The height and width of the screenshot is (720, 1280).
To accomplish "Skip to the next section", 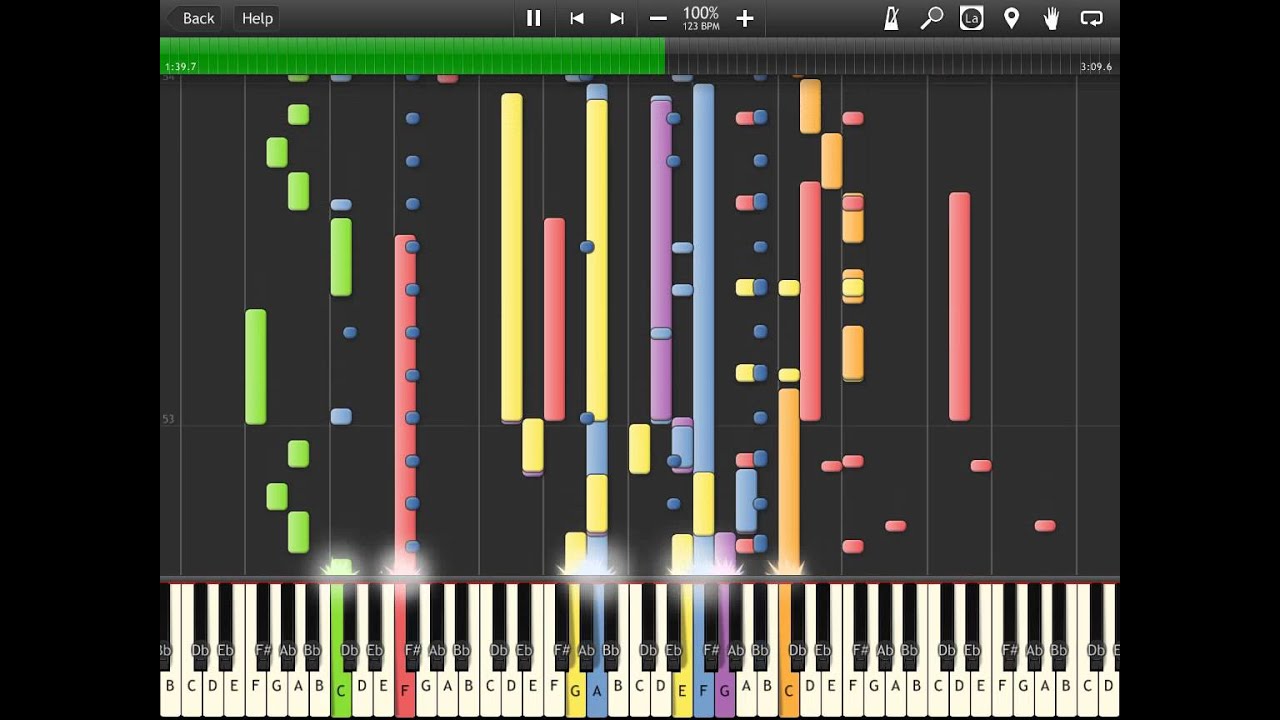I will point(617,18).
